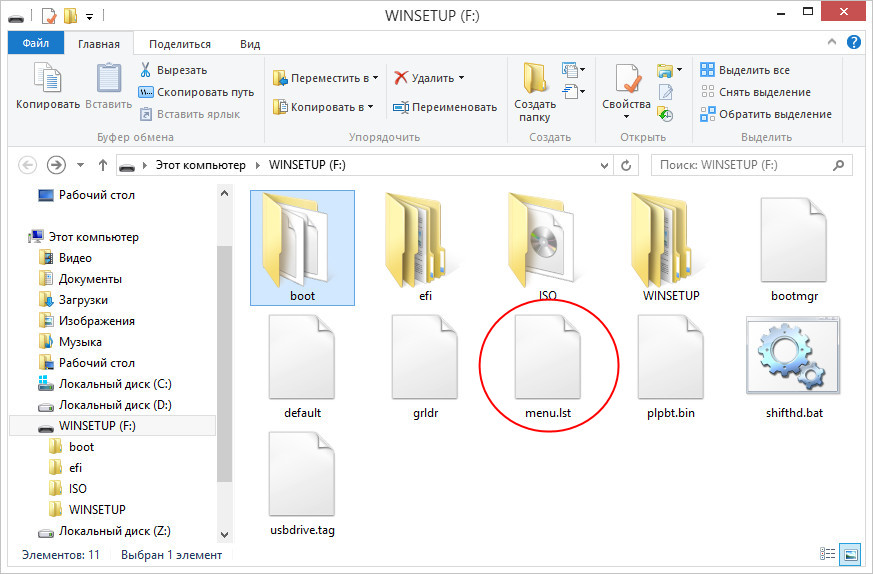Select the ISO subfolder in the navigation tree
This screenshot has height=574, width=873.
point(68,489)
